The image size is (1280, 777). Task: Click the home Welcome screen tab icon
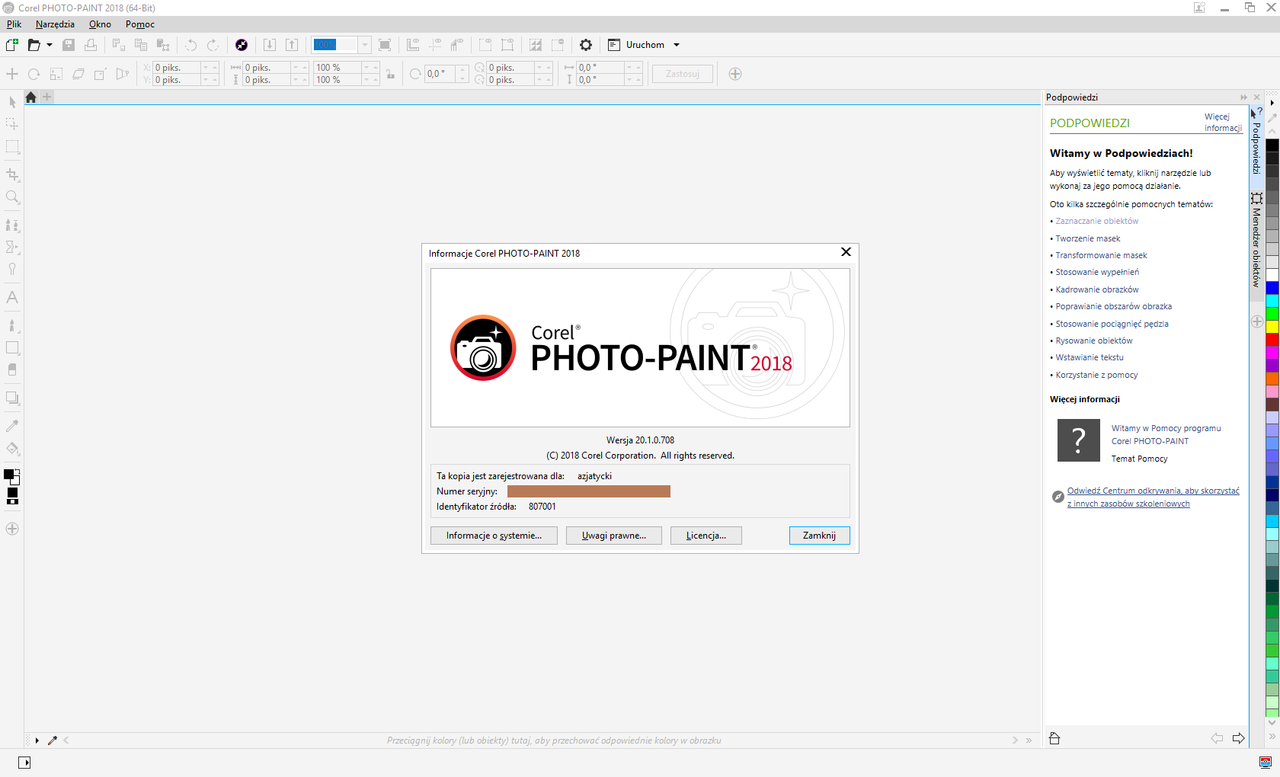(31, 97)
